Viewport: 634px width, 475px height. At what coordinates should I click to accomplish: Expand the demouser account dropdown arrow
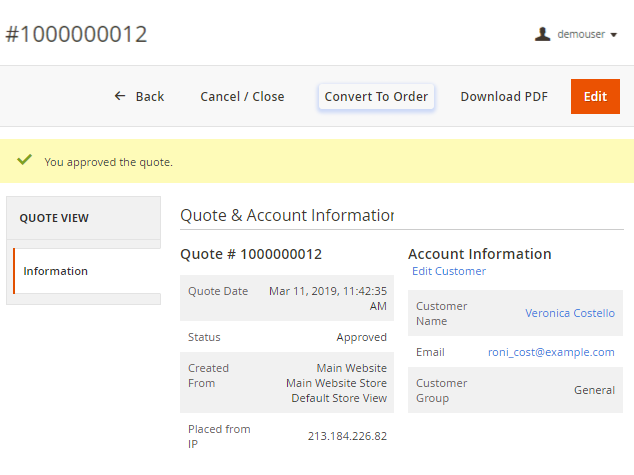614,35
